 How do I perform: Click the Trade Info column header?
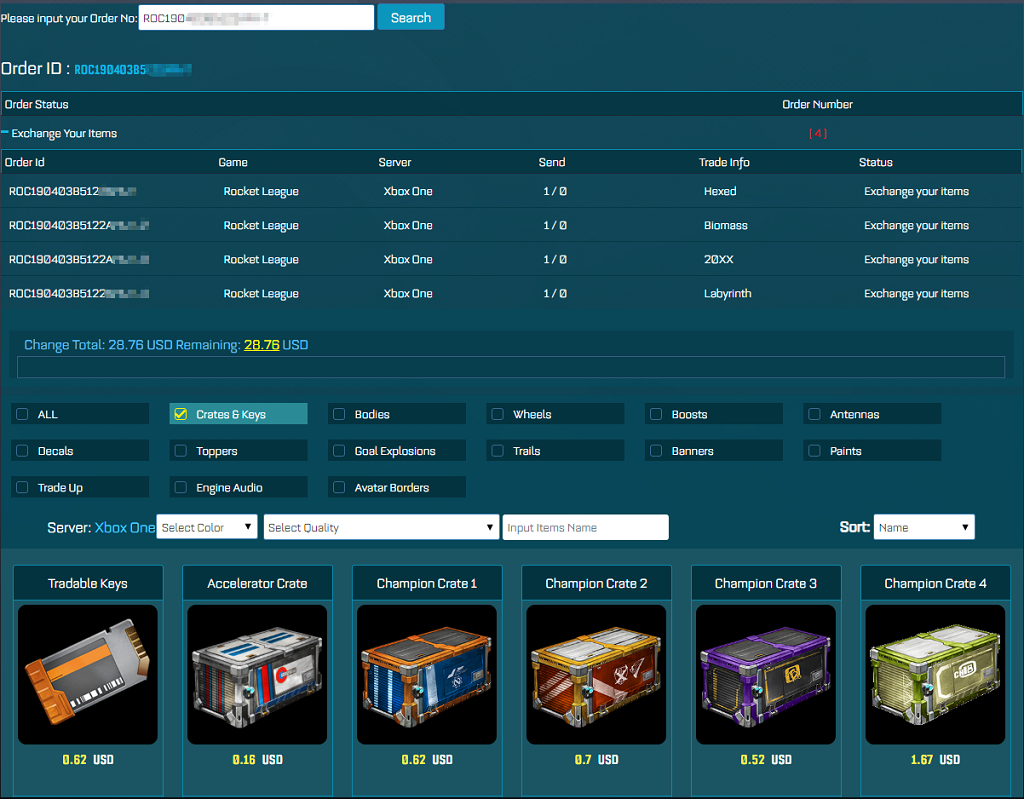coord(724,162)
